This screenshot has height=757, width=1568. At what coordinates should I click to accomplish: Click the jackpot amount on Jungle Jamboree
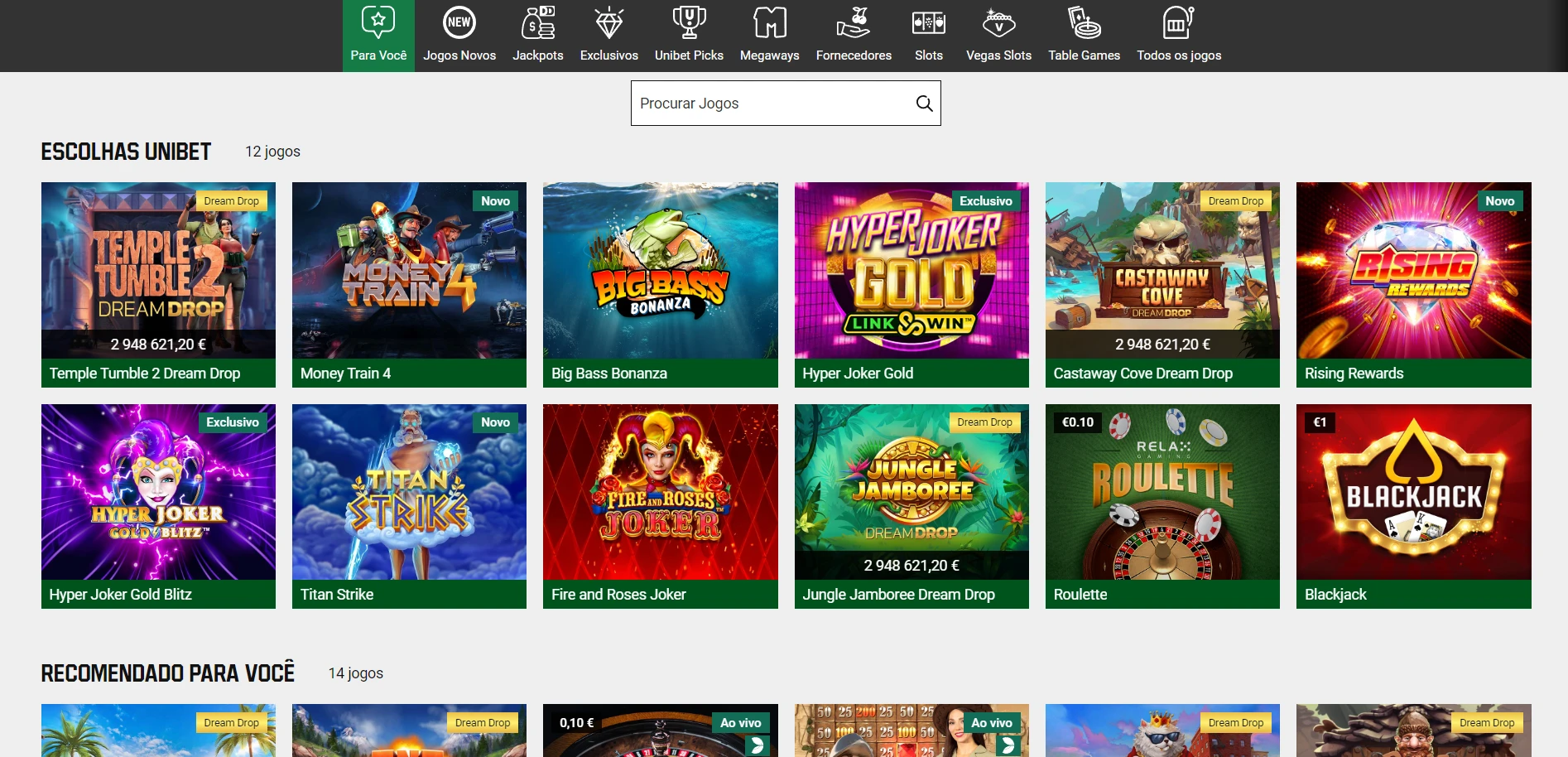click(x=911, y=566)
